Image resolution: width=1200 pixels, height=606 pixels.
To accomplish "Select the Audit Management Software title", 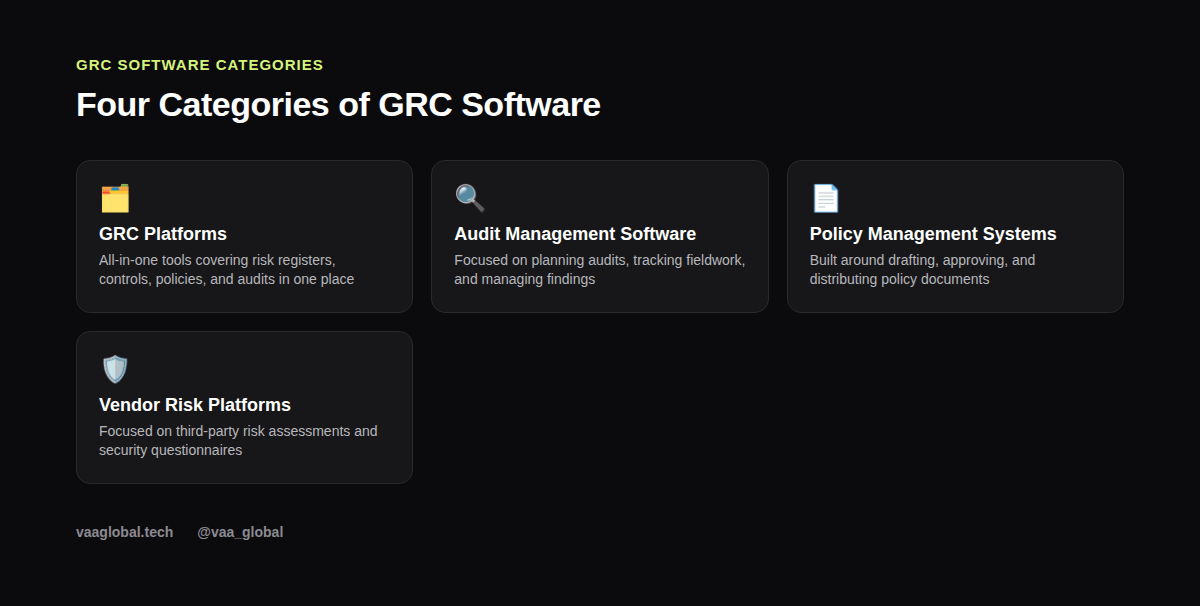I will click(575, 234).
